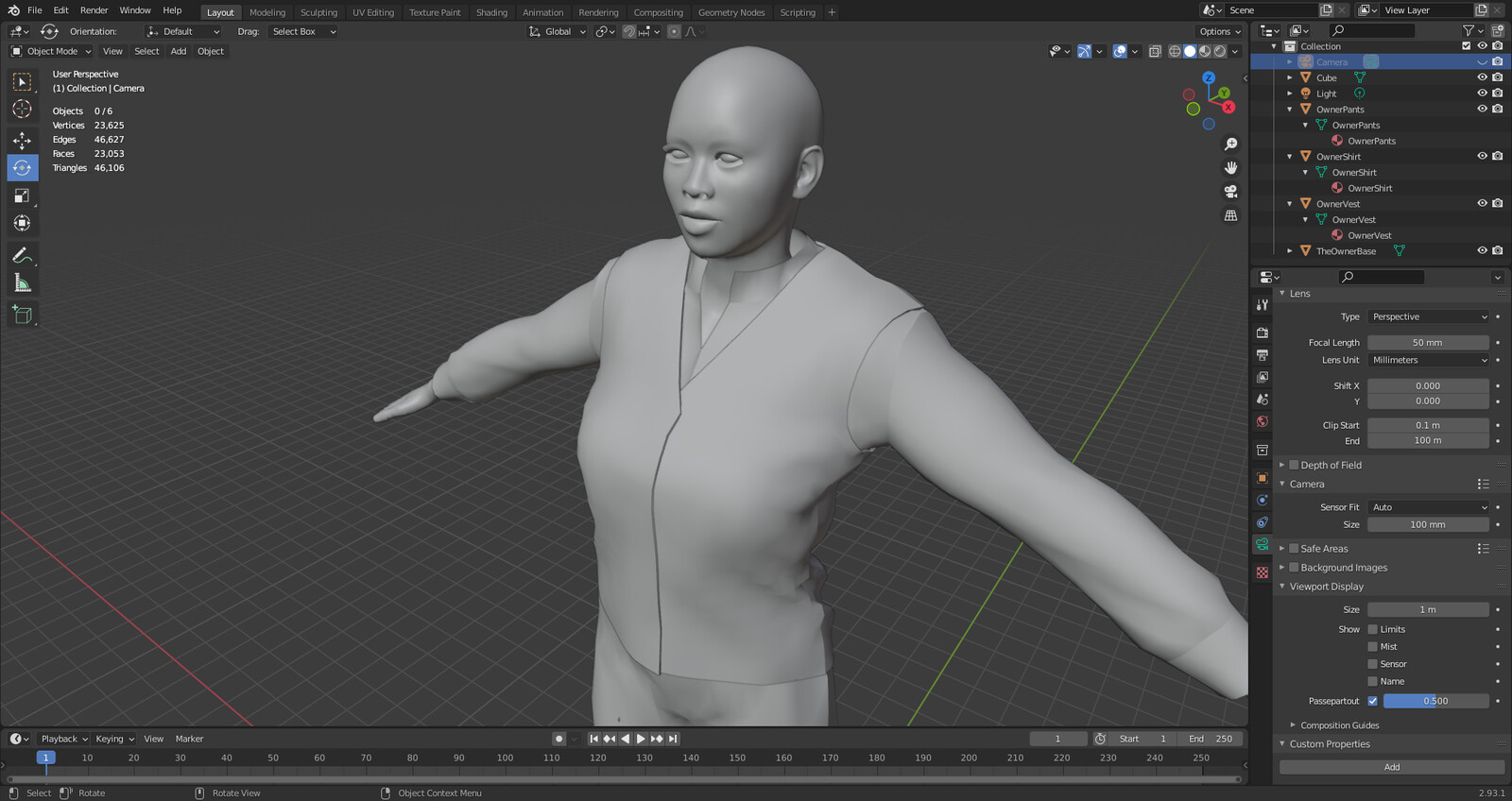Open the Tool properties tab

click(x=1262, y=305)
